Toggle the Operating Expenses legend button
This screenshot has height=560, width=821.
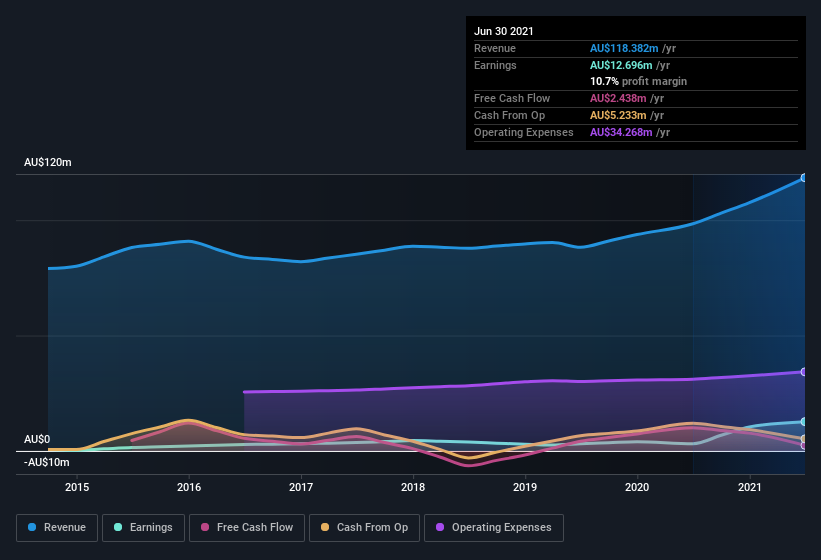coord(494,528)
